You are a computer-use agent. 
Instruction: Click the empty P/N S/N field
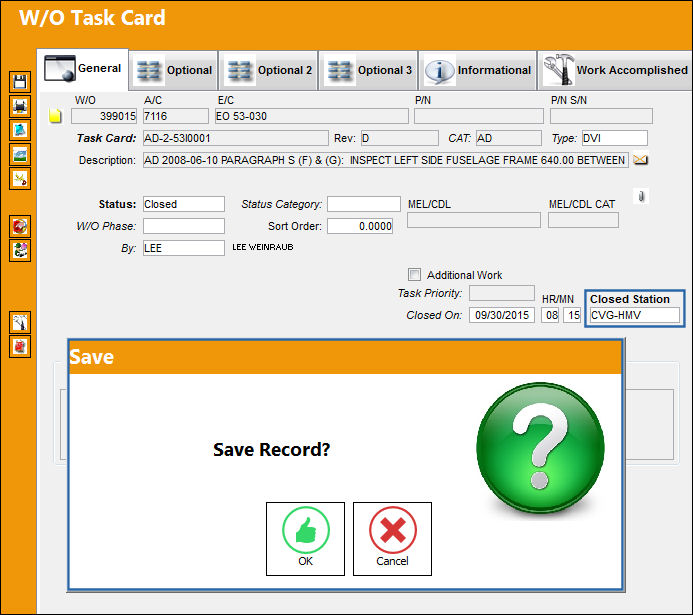601,116
